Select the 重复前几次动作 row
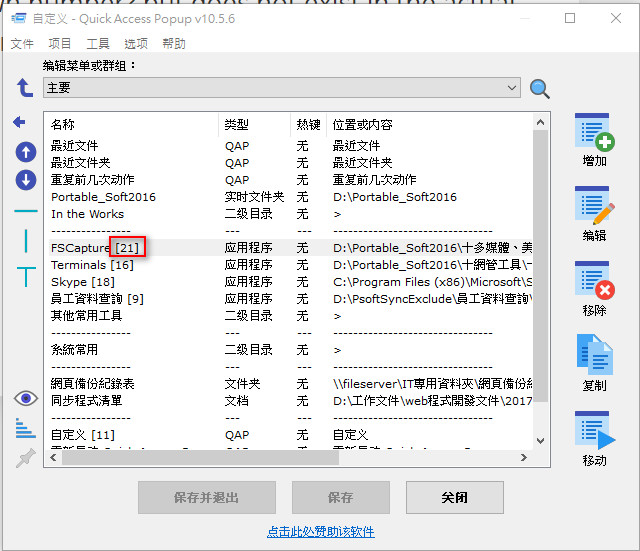 291,180
